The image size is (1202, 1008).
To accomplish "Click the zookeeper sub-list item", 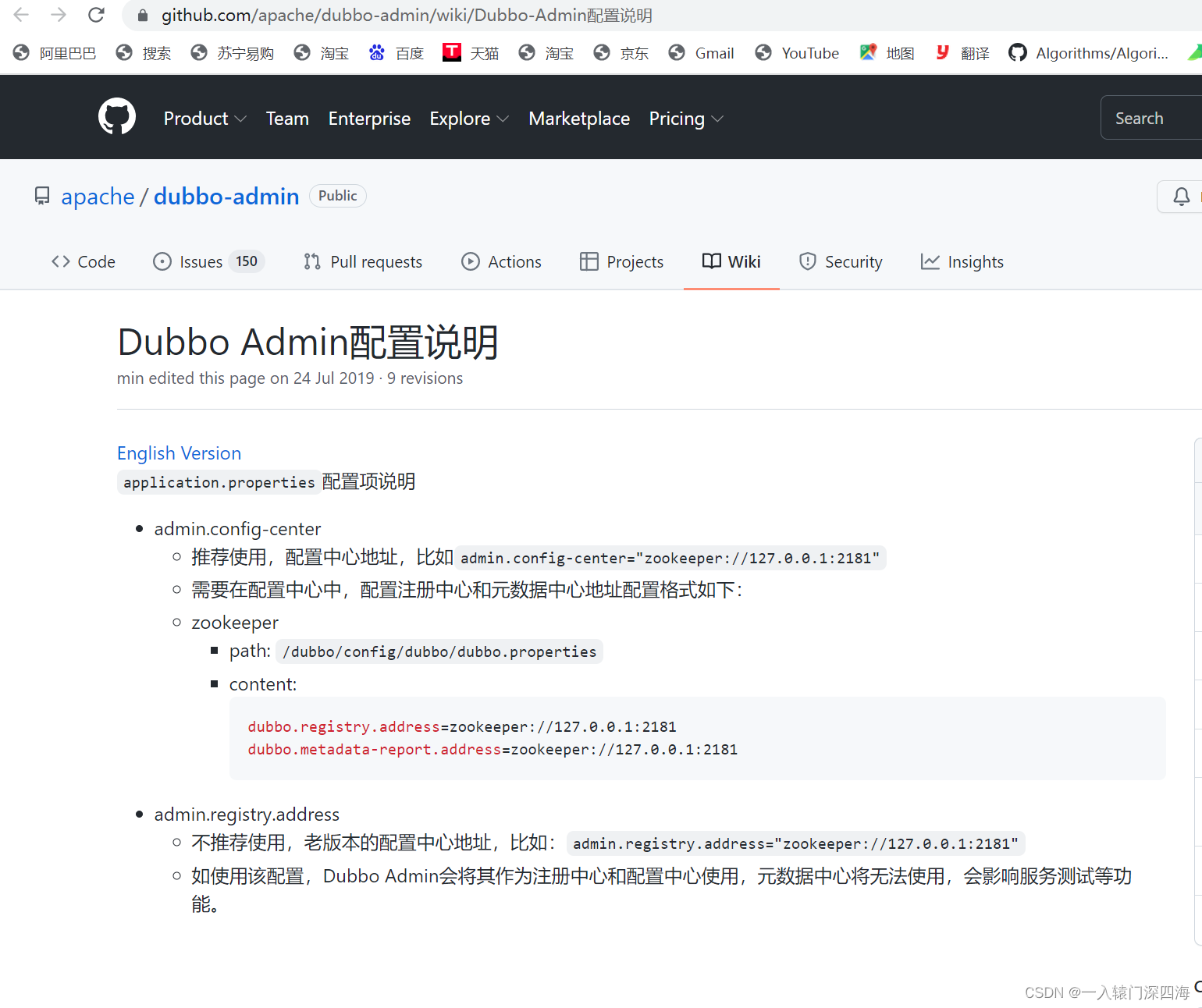I will point(235,623).
